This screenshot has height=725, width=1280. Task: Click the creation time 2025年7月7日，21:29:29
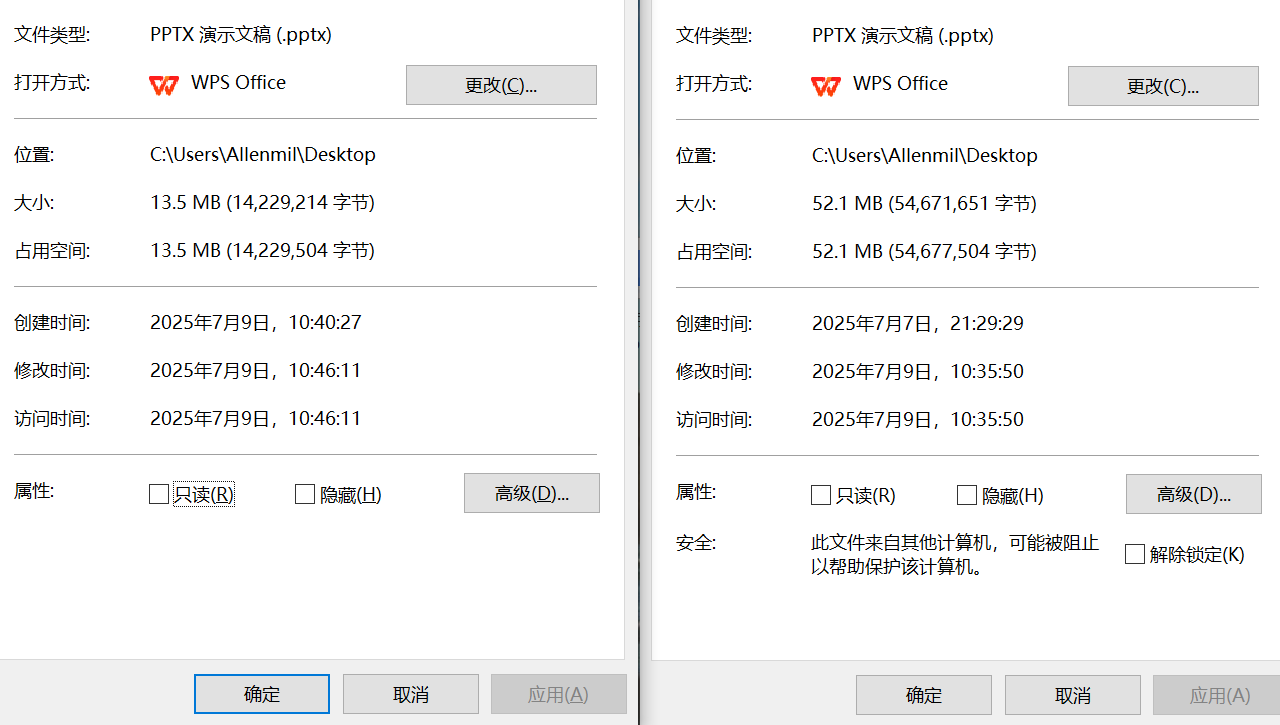918,324
